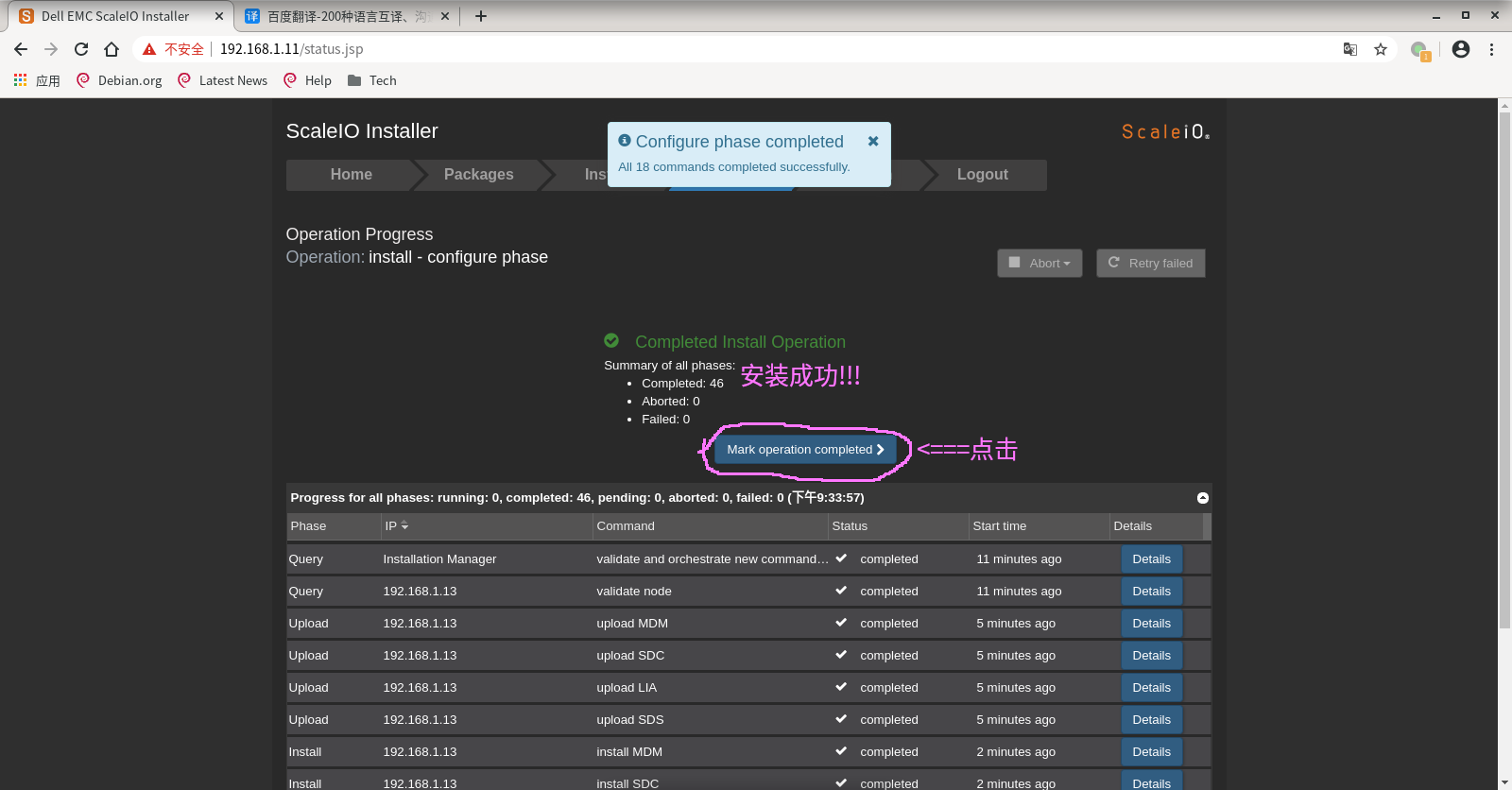
Task: Click the address bar URL
Action: (291, 49)
